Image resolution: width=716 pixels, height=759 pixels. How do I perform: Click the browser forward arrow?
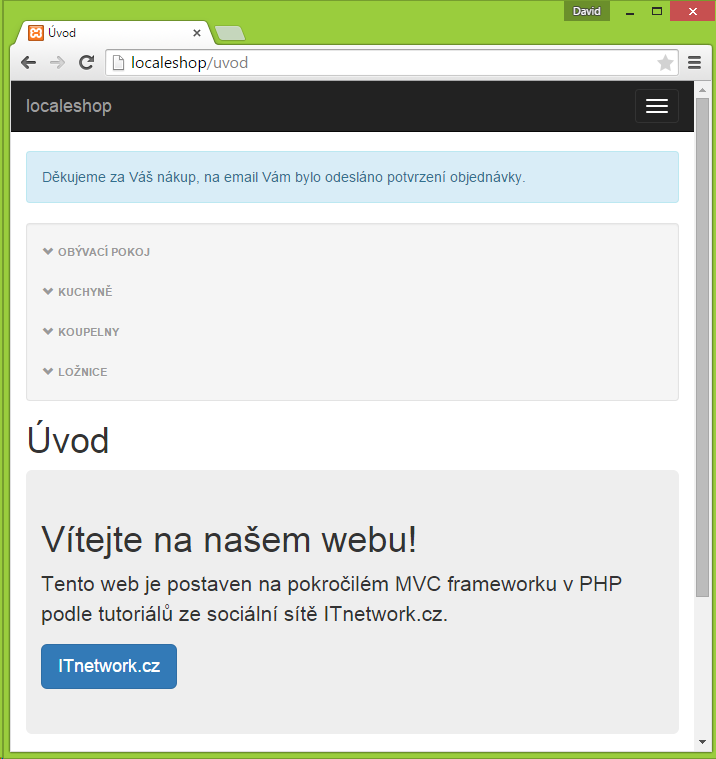pyautogui.click(x=57, y=63)
